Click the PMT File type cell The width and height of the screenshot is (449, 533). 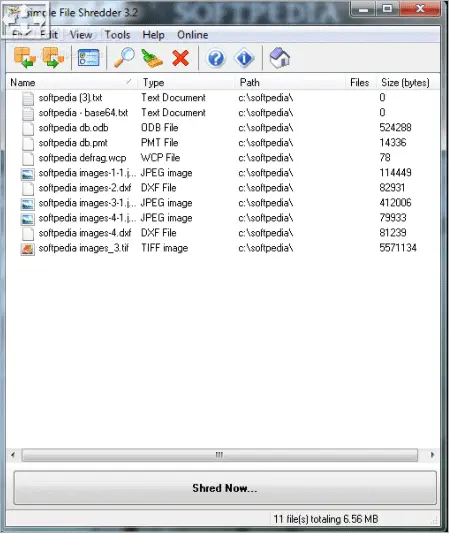160,143
